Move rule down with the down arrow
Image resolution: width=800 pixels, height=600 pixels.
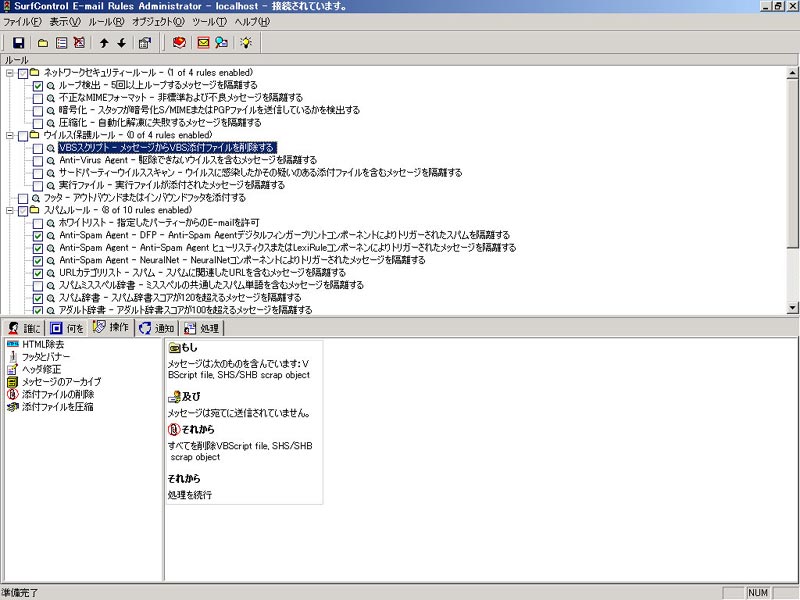pyautogui.click(x=121, y=43)
